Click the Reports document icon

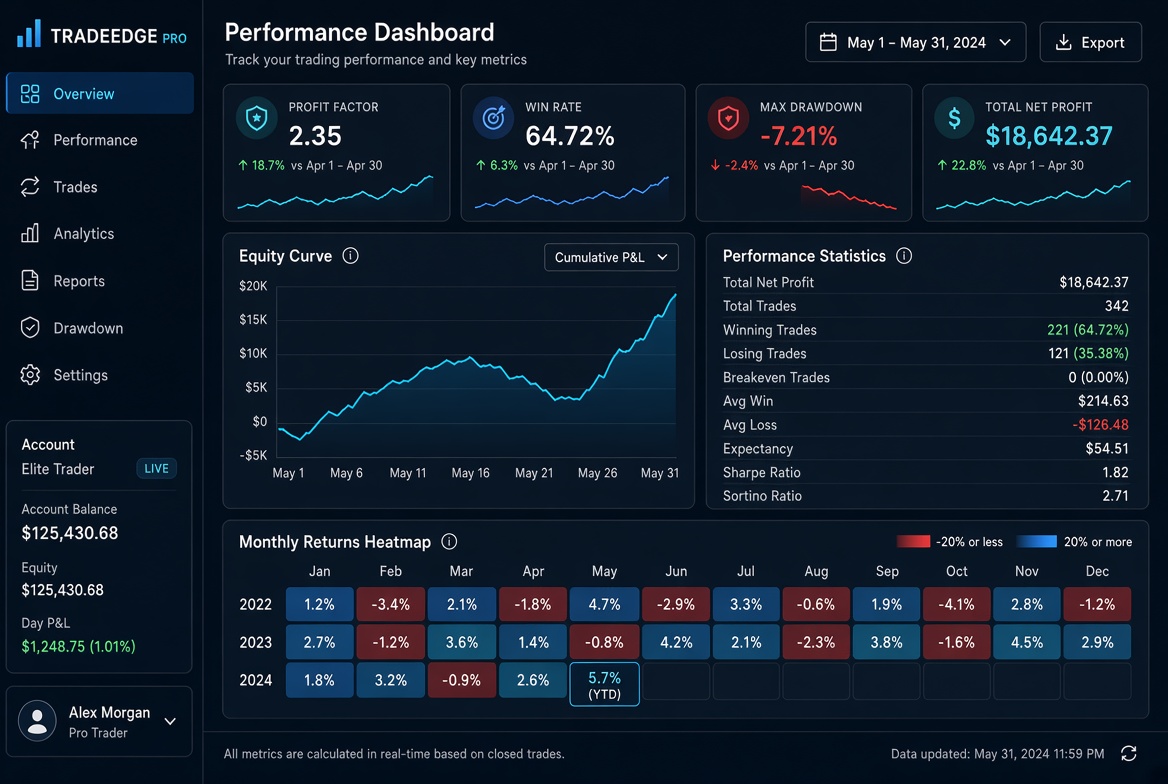coord(30,281)
